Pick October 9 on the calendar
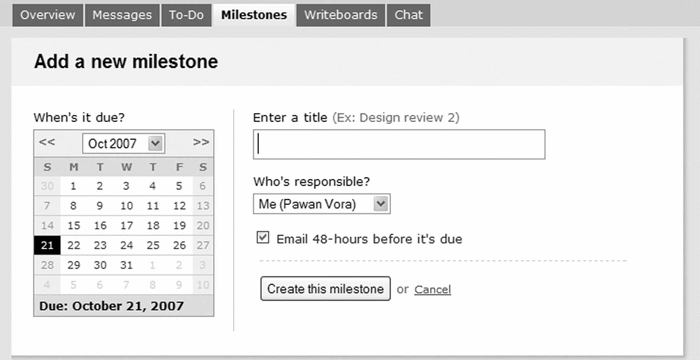Image resolution: width=700 pixels, height=360 pixels. 100,206
